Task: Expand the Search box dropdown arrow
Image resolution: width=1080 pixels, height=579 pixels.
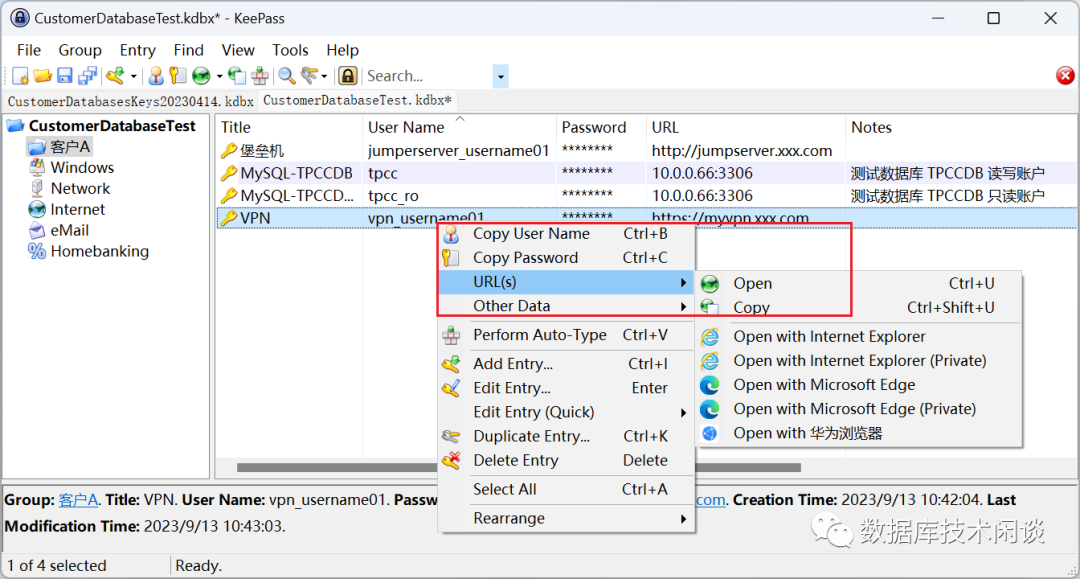Action: tap(501, 76)
